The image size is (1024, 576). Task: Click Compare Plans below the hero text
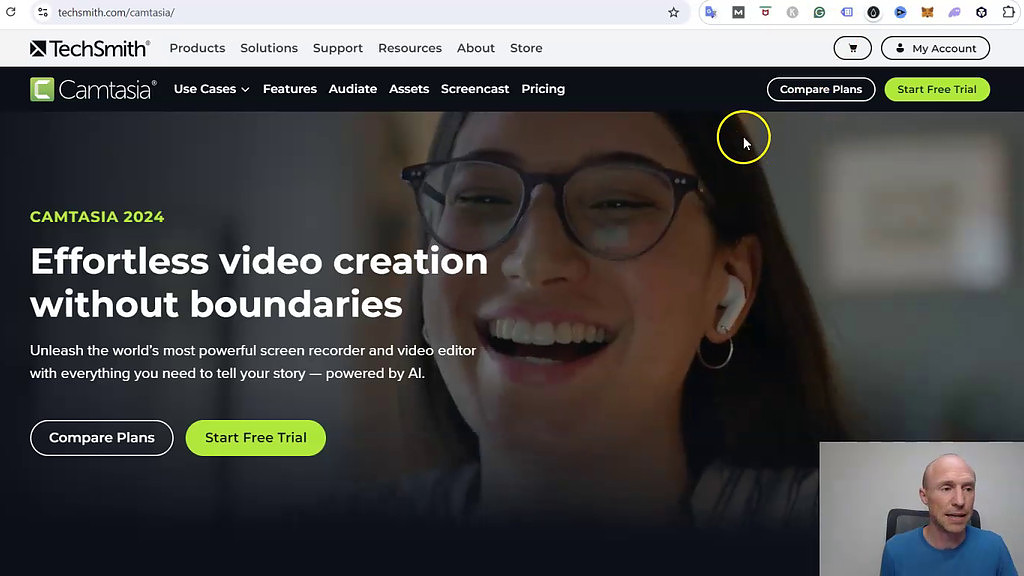tap(102, 438)
